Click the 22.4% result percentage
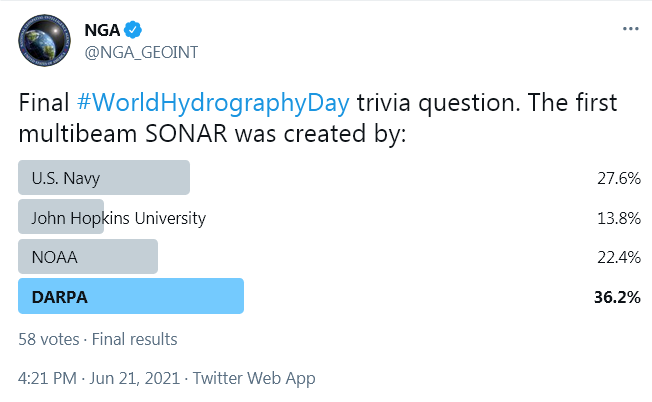The height and width of the screenshot is (402, 652). 619,257
